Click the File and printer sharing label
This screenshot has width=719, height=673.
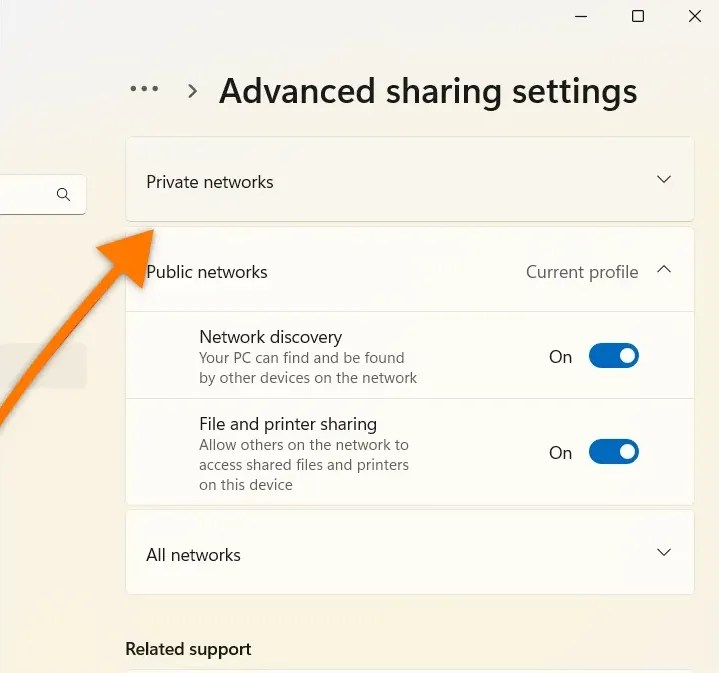288,424
